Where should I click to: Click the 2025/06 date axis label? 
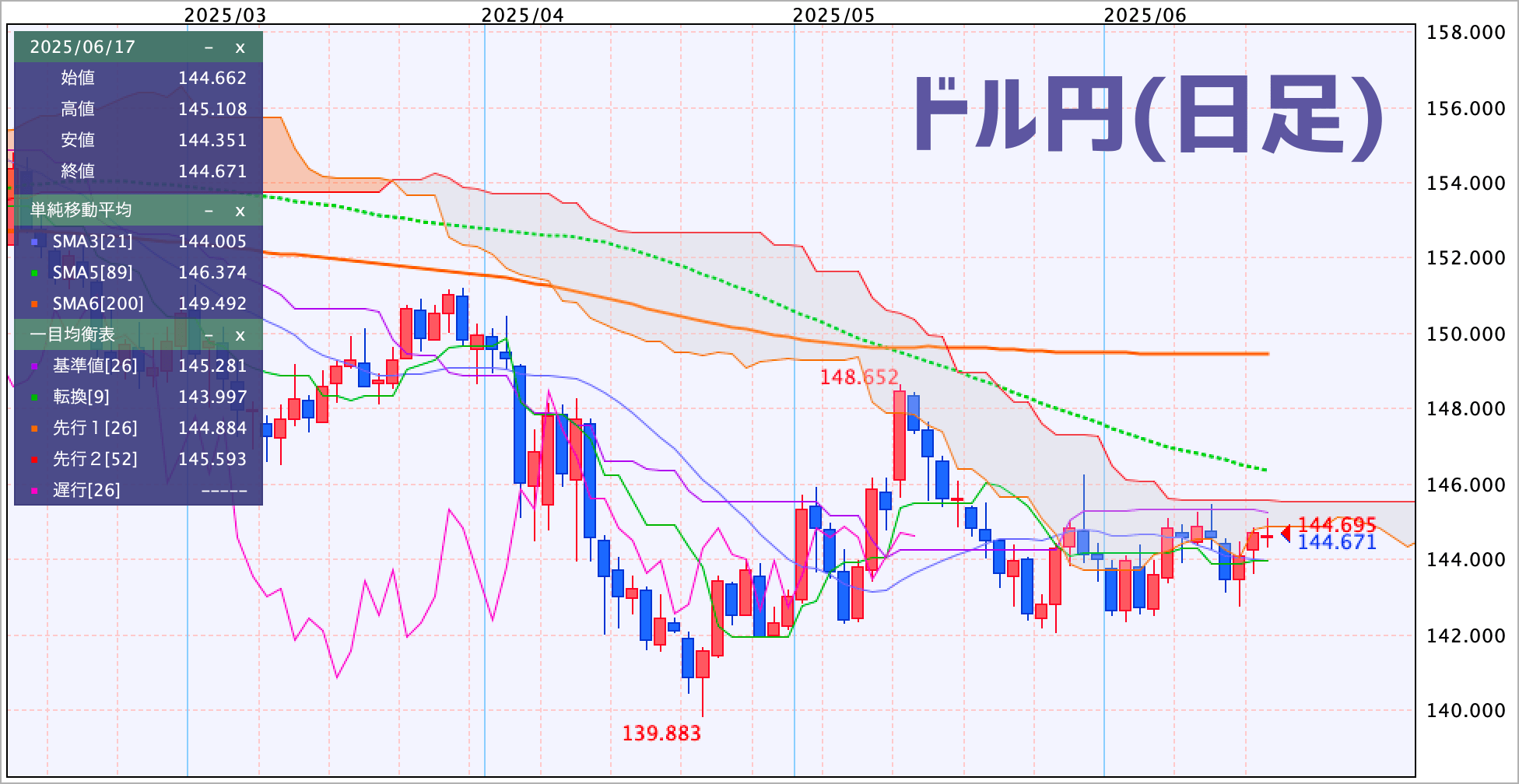1145,15
